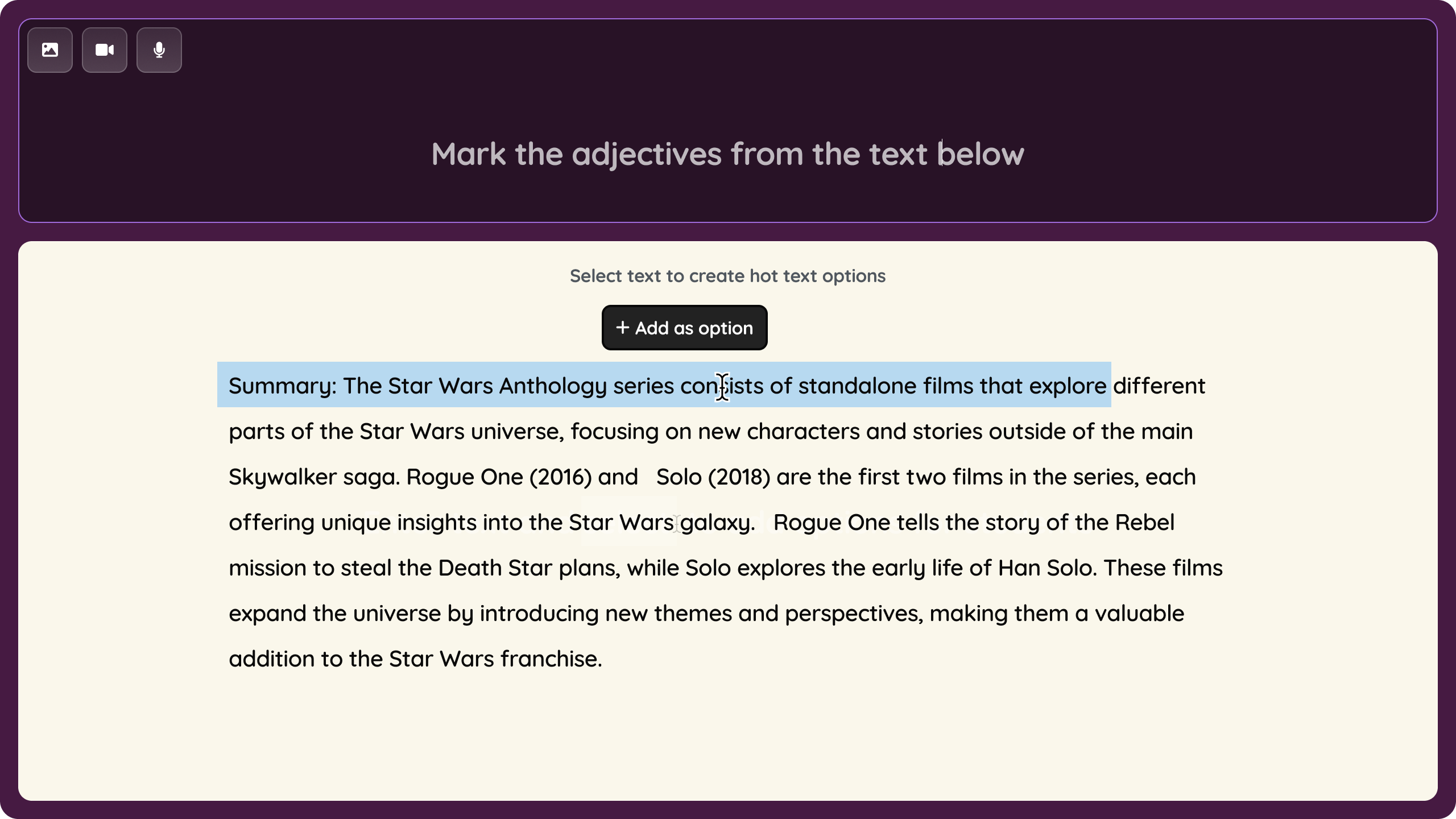The height and width of the screenshot is (819, 1456).
Task: Click the question title text field
Action: pyautogui.click(x=728, y=154)
